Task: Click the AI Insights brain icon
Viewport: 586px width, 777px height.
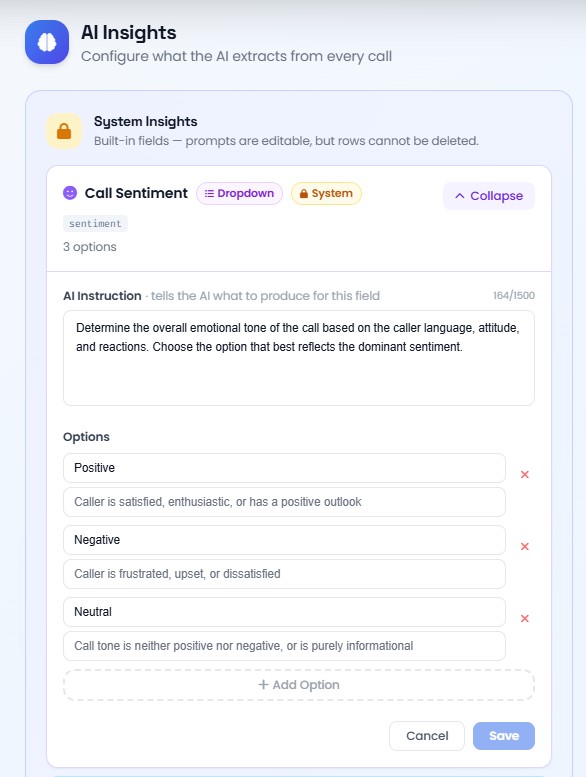Action: tap(47, 42)
